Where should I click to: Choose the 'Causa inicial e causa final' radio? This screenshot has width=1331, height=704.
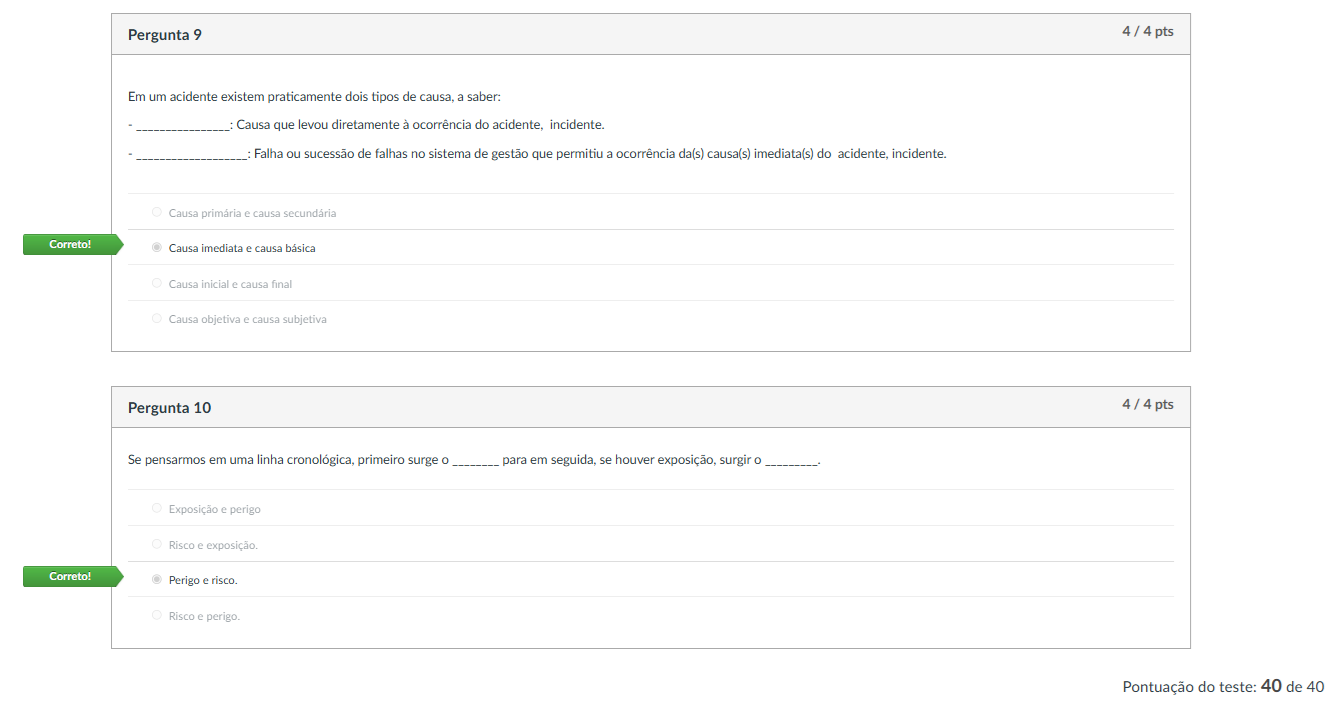pos(157,283)
